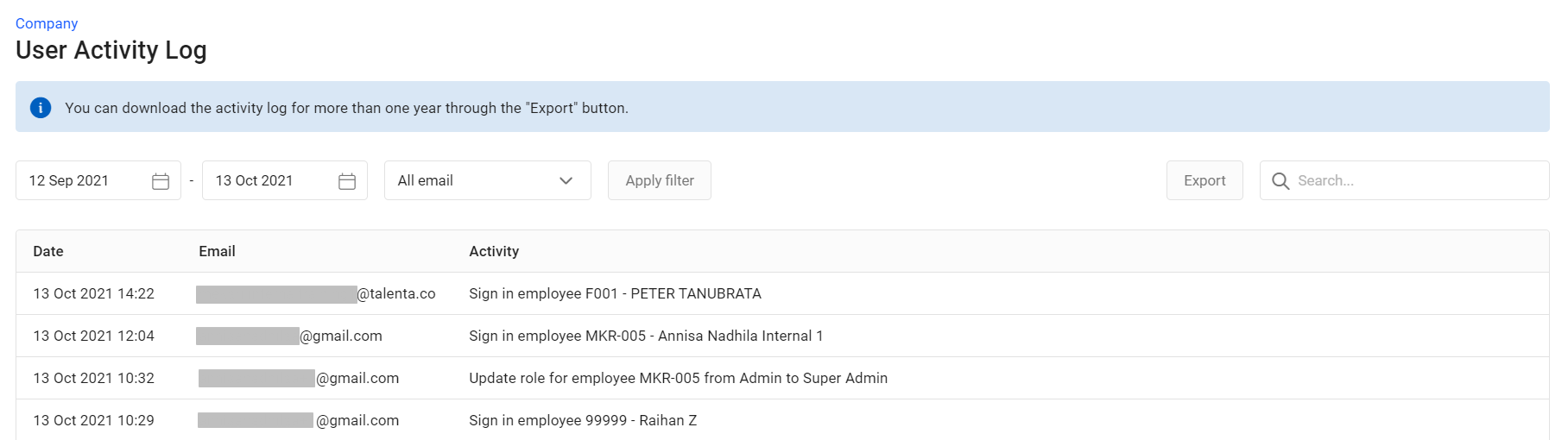This screenshot has width=1568, height=440.
Task: Open the start date calendar icon
Action: [x=161, y=181]
